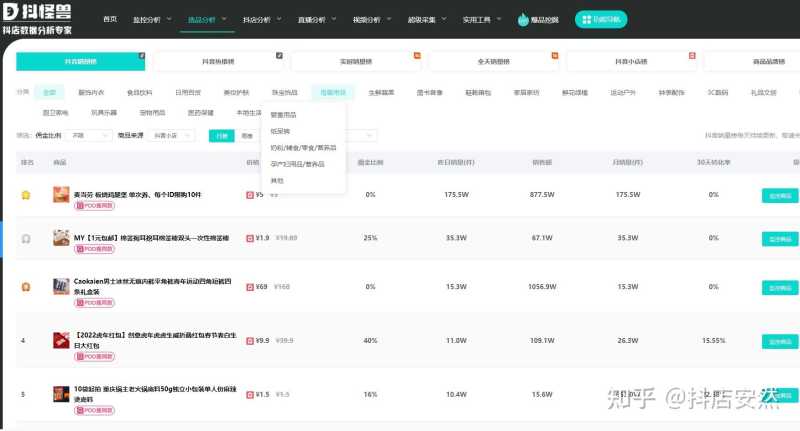Open the 麦当劳 板烧鸡腿堡 product thumbnail
Viewport: 800px width, 431px height.
[61, 194]
